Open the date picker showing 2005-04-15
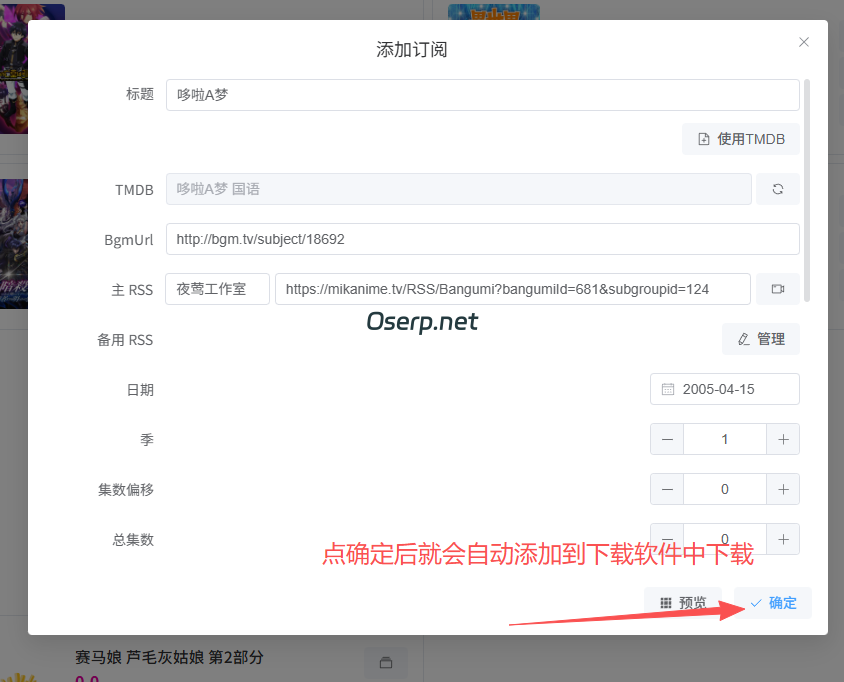The height and width of the screenshot is (682, 844). [724, 389]
